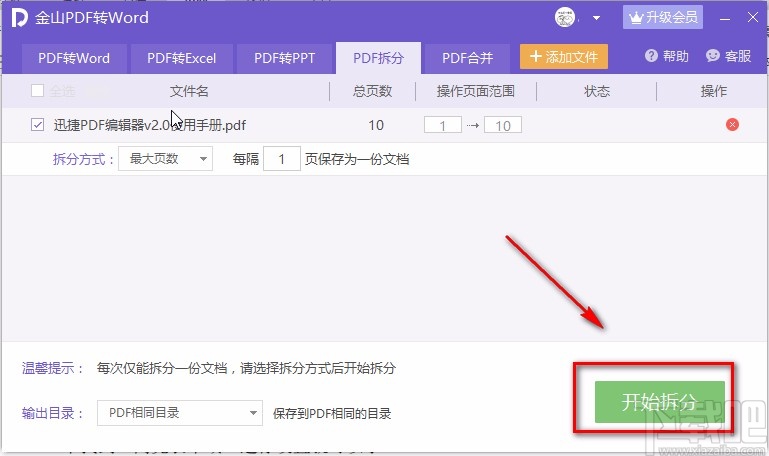The image size is (769, 456).
Task: Click the 操作页面范围 column header
Action: [x=476, y=91]
